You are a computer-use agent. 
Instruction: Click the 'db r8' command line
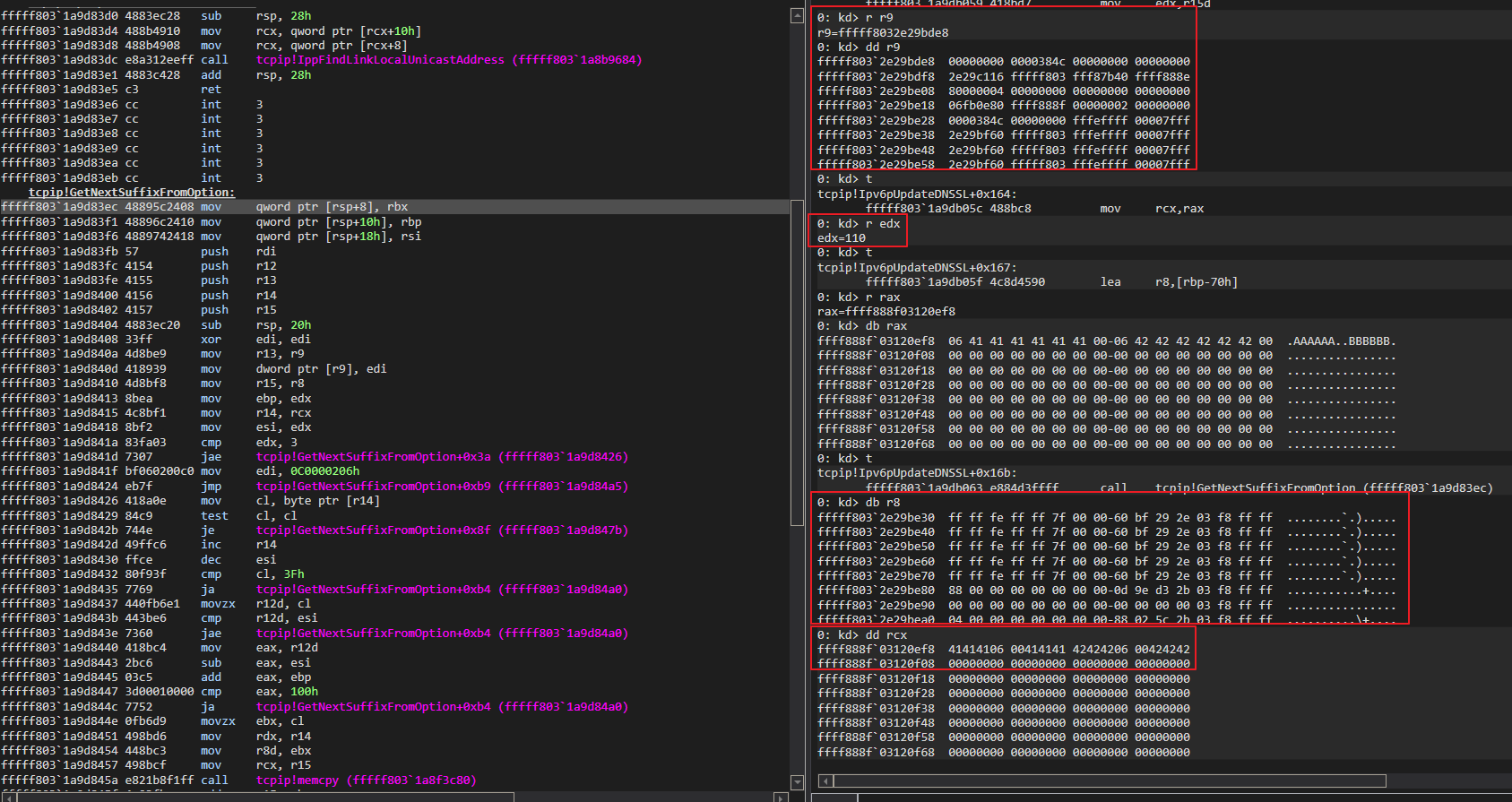[x=858, y=503]
